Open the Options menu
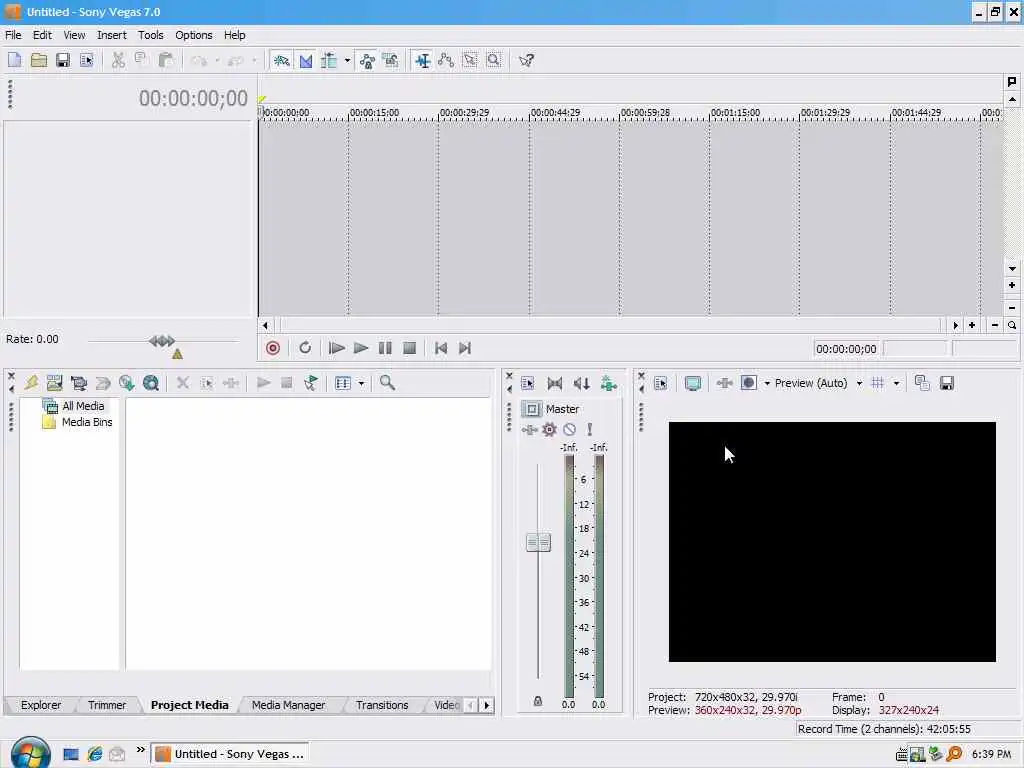The width and height of the screenshot is (1024, 768). [193, 35]
